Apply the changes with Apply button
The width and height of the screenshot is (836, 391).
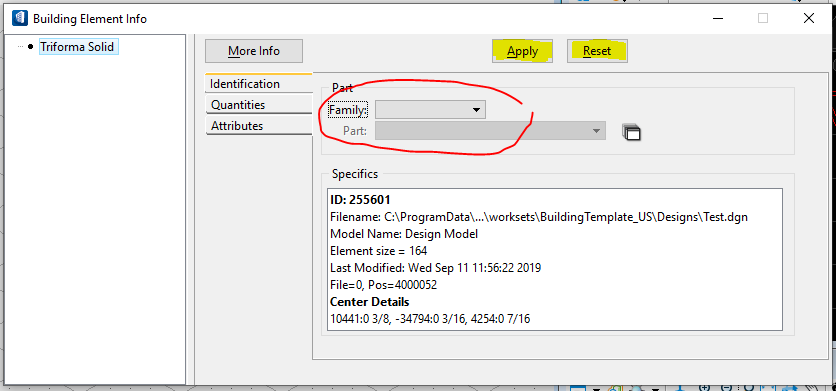coord(522,51)
